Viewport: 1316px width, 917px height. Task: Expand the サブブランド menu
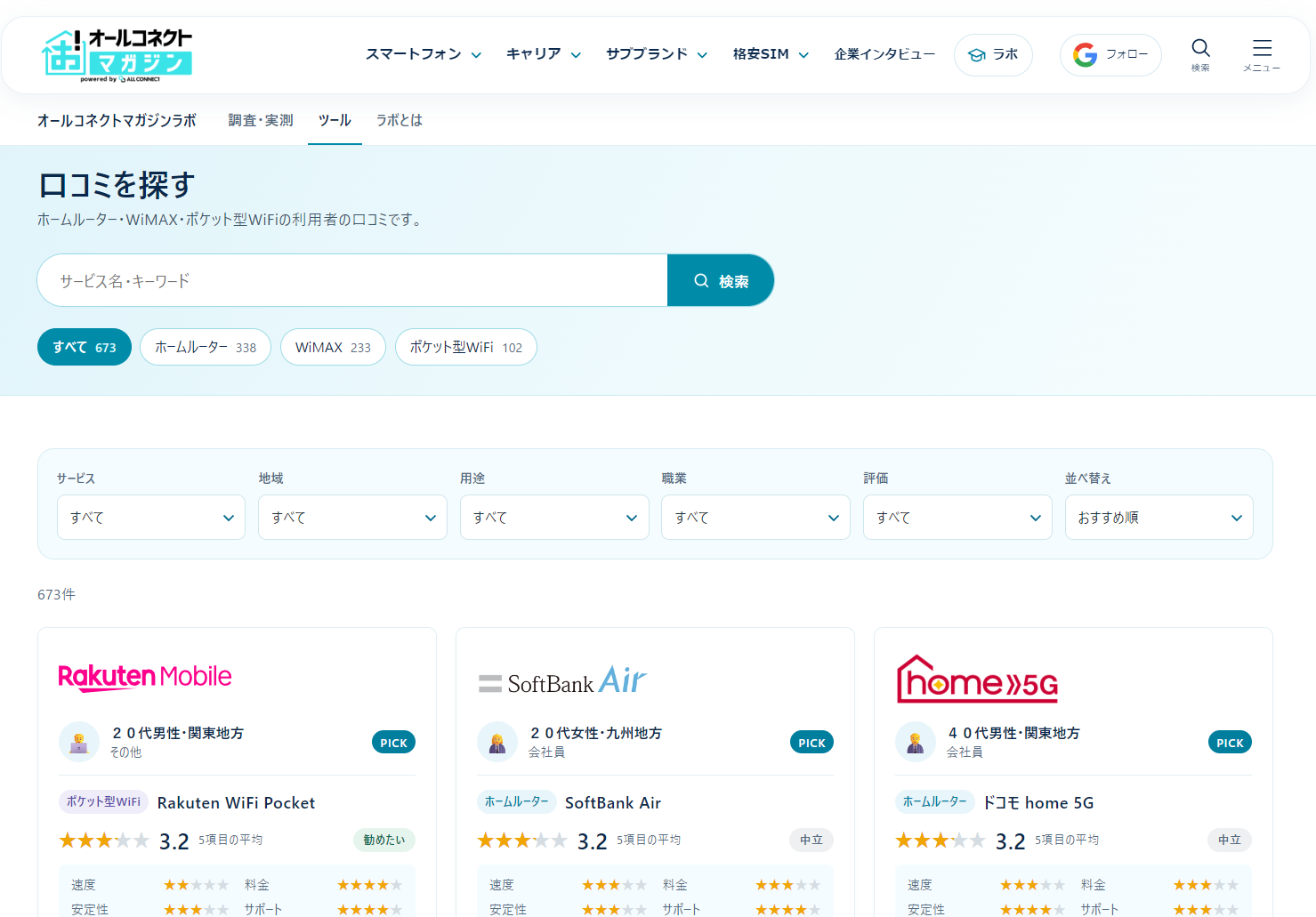(656, 54)
